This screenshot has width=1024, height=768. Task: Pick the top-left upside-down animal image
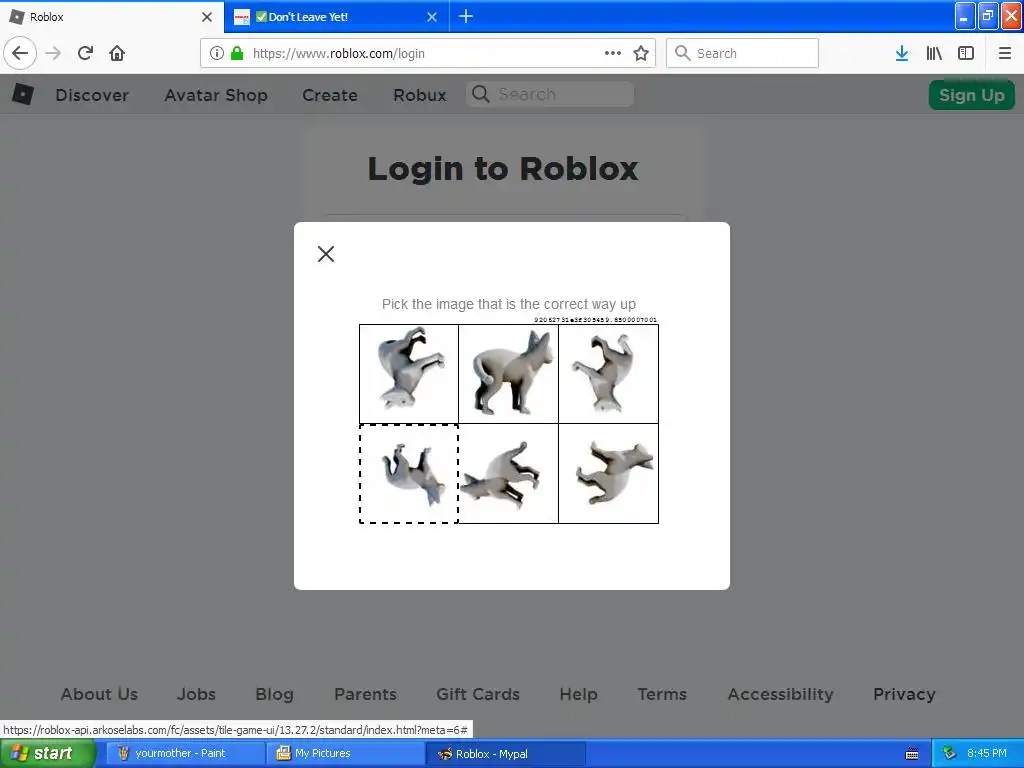[409, 374]
